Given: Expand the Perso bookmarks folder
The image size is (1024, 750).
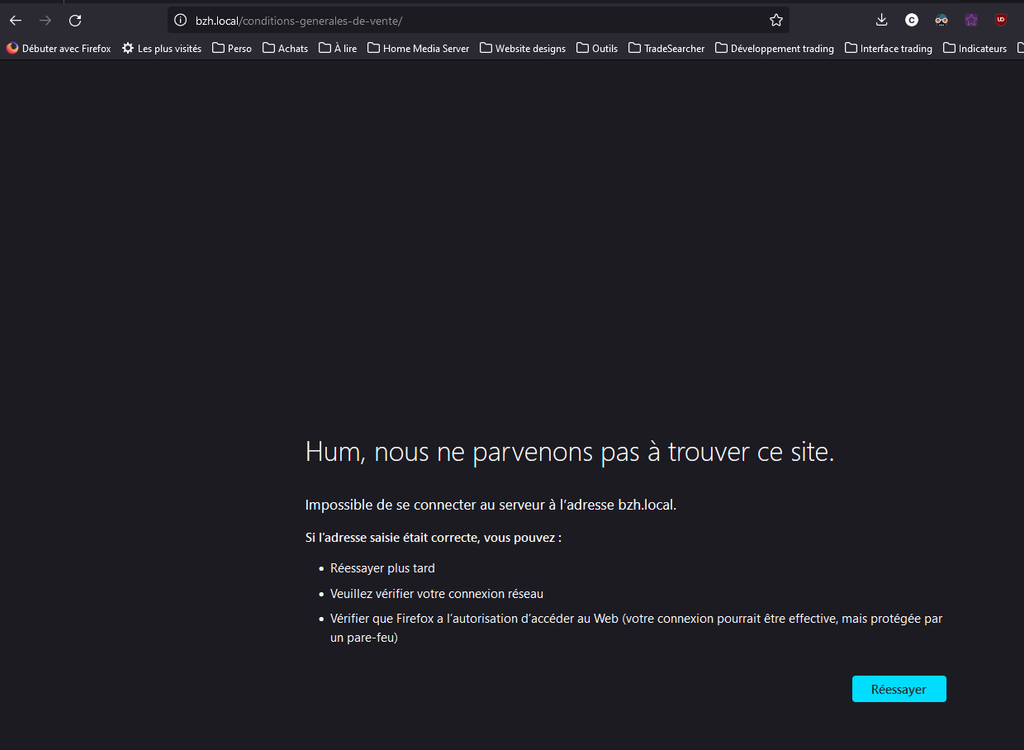Looking at the screenshot, I should click(x=232, y=48).
